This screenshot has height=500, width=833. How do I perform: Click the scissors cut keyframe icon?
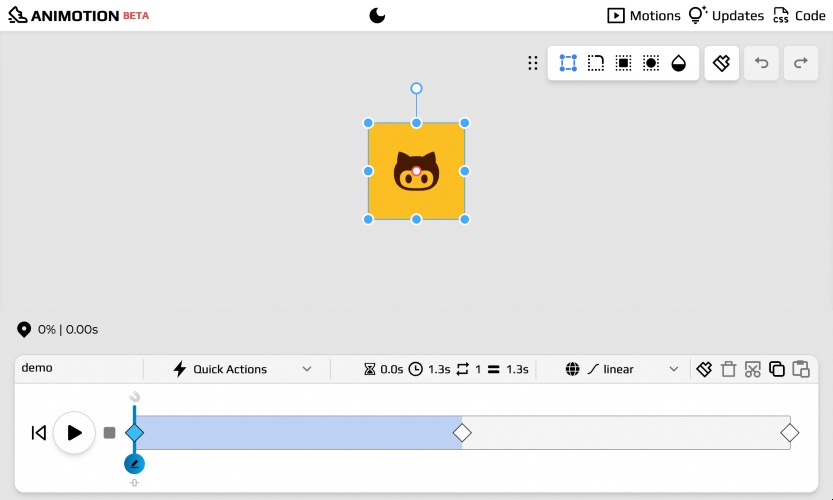pos(753,369)
